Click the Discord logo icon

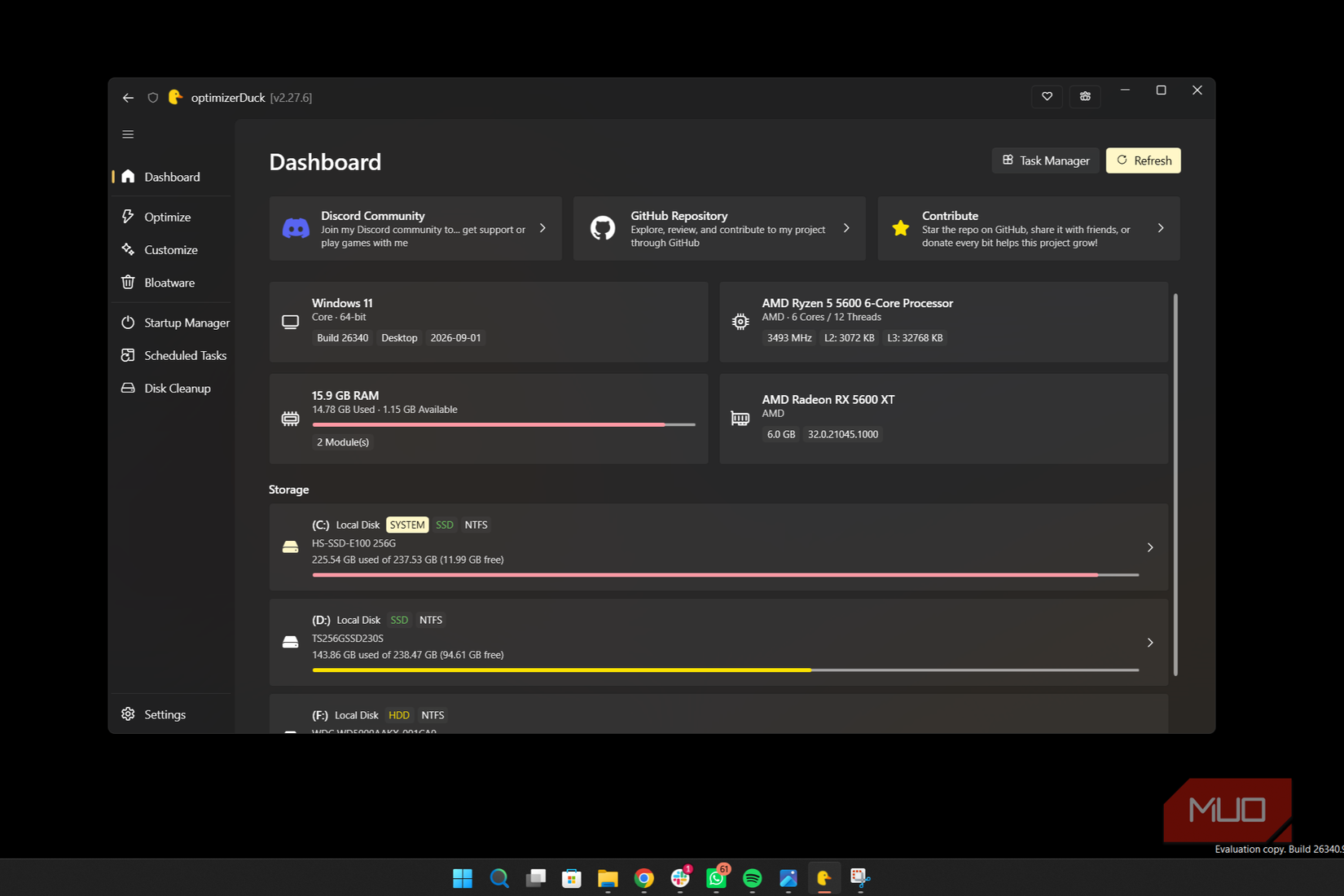point(296,229)
